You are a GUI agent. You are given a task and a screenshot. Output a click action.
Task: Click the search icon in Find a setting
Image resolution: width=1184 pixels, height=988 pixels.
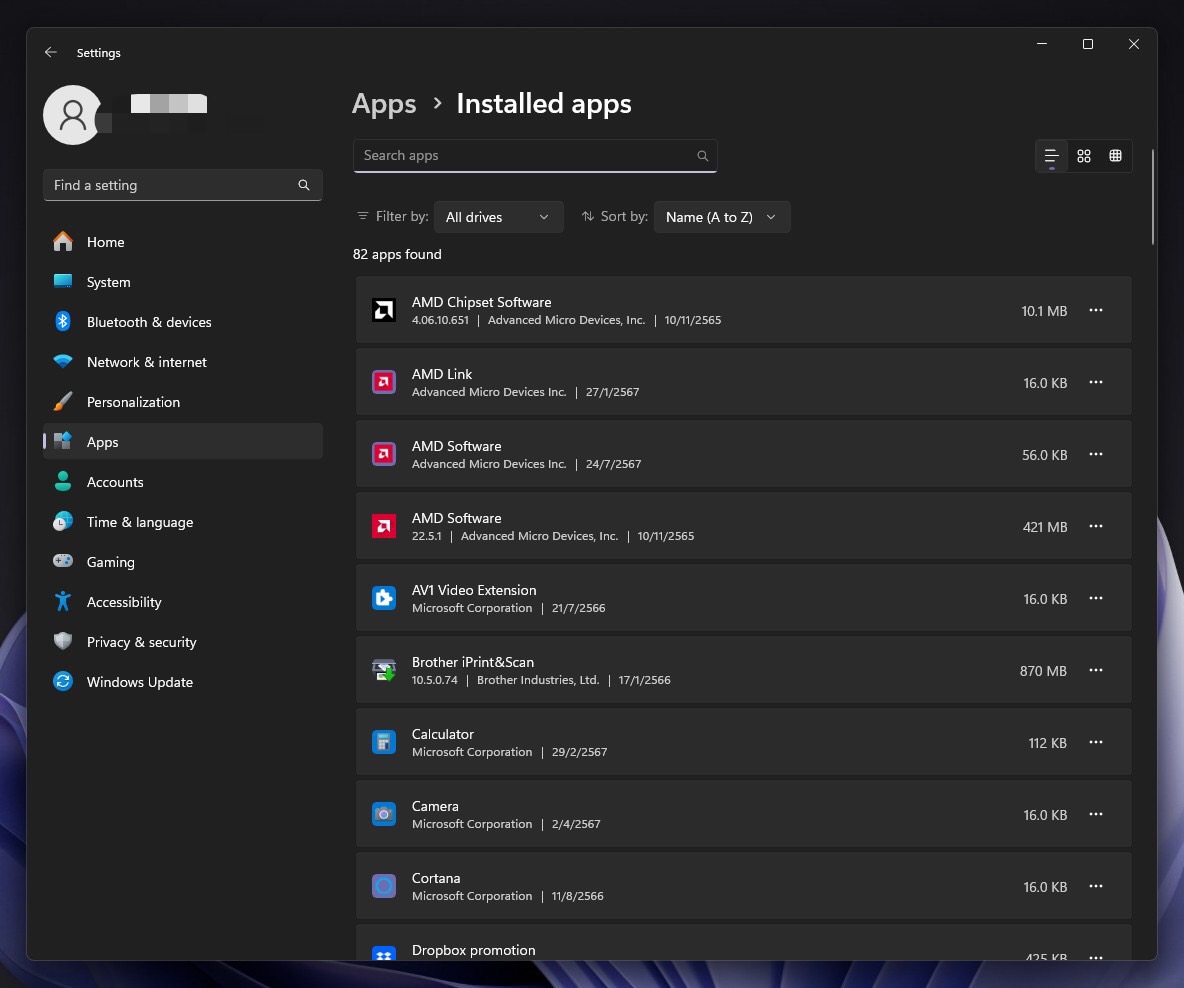coord(304,185)
